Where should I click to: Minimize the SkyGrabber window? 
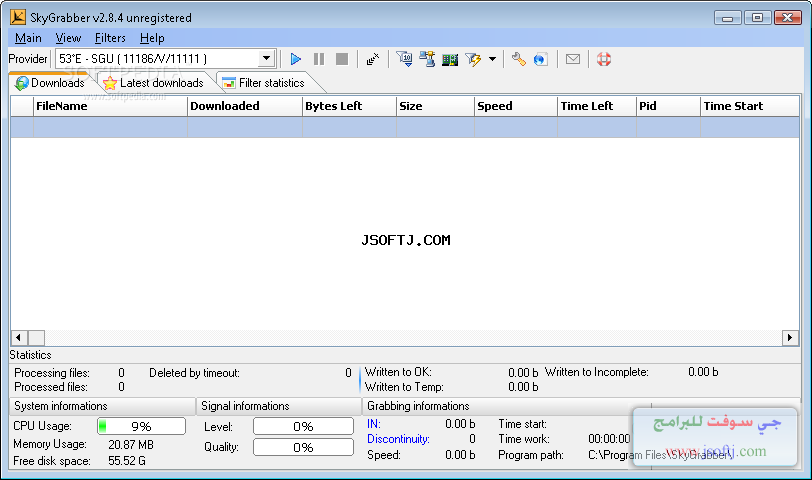[x=728, y=18]
